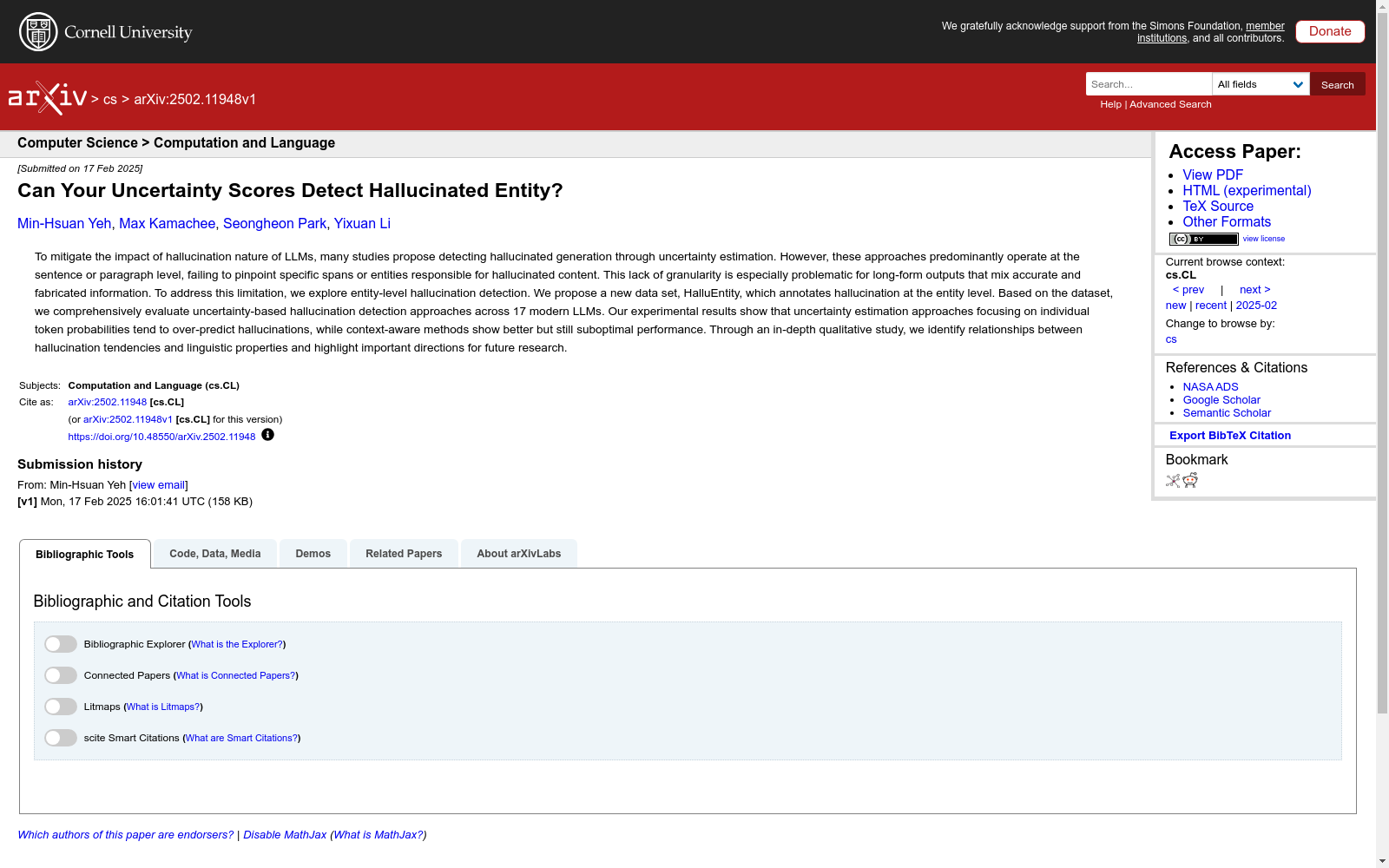The image size is (1389, 868).
Task: Open What is MathJax? link
Action: (379, 835)
